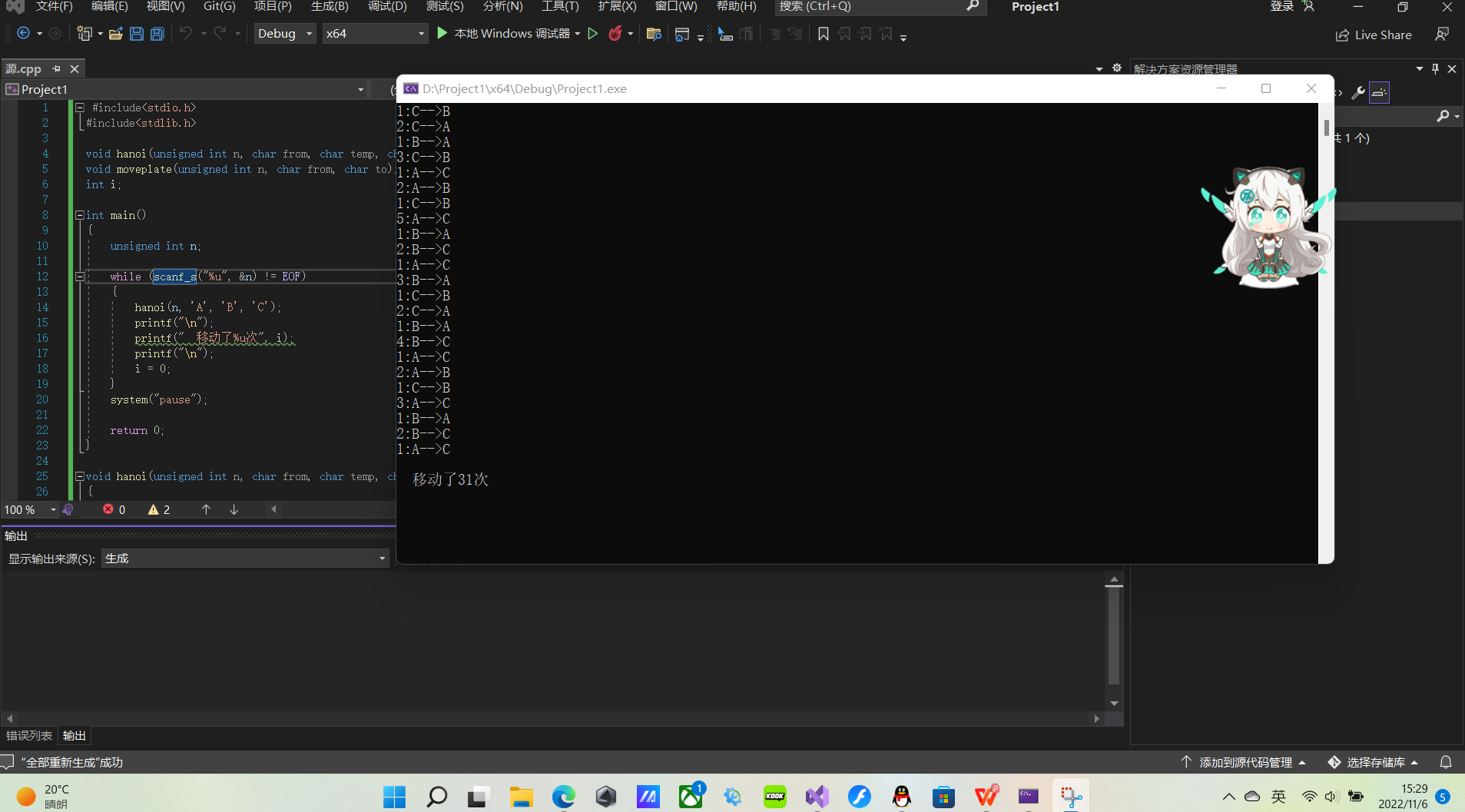This screenshot has width=1465, height=812.
Task: Open the Project1 scope dropdown above the code
Action: coord(185,89)
